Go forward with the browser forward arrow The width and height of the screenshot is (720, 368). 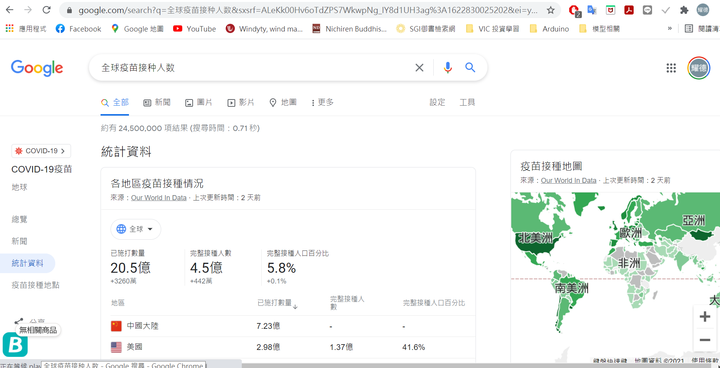(x=28, y=10)
